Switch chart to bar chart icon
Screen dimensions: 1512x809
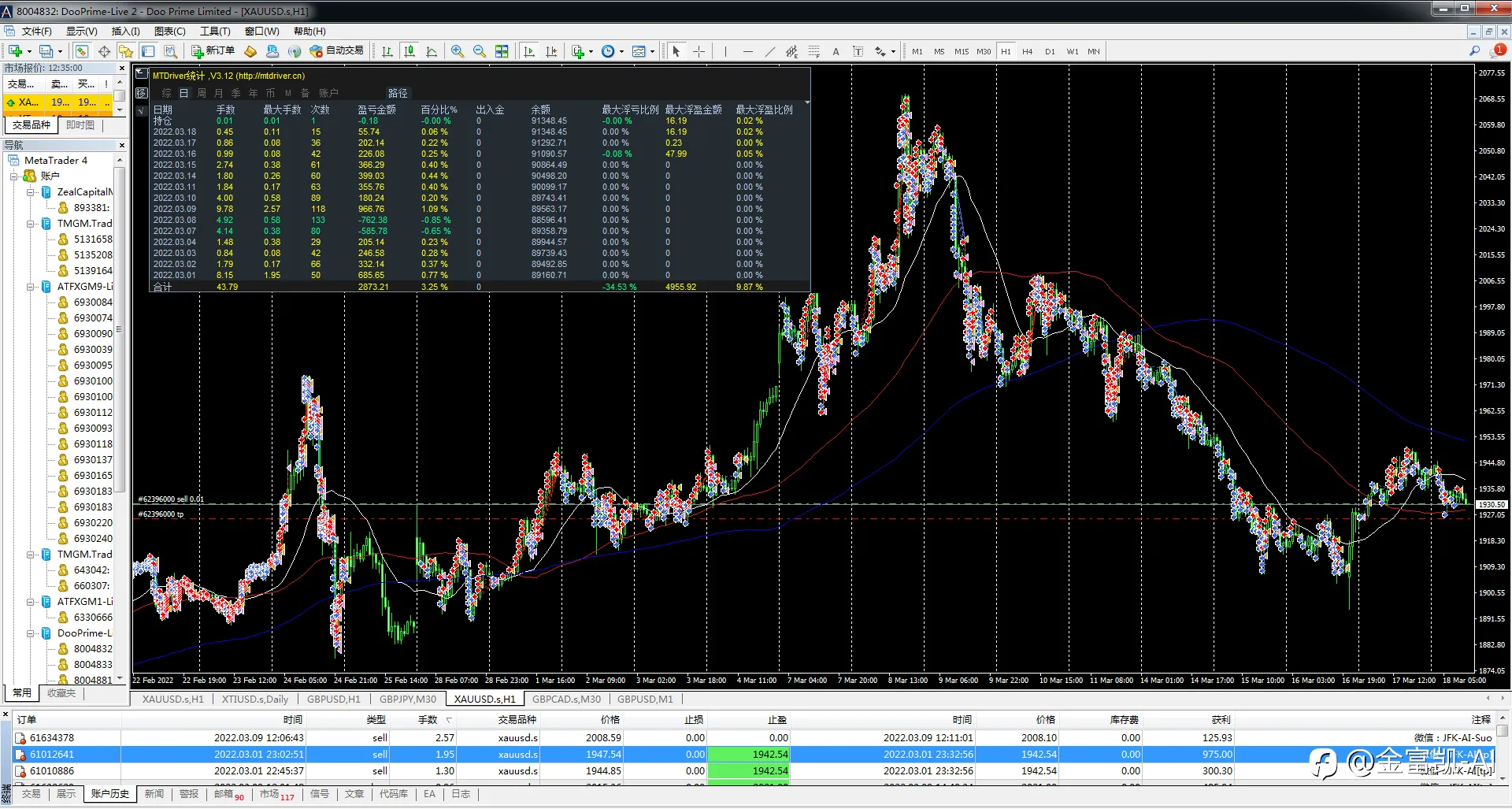pyautogui.click(x=387, y=51)
